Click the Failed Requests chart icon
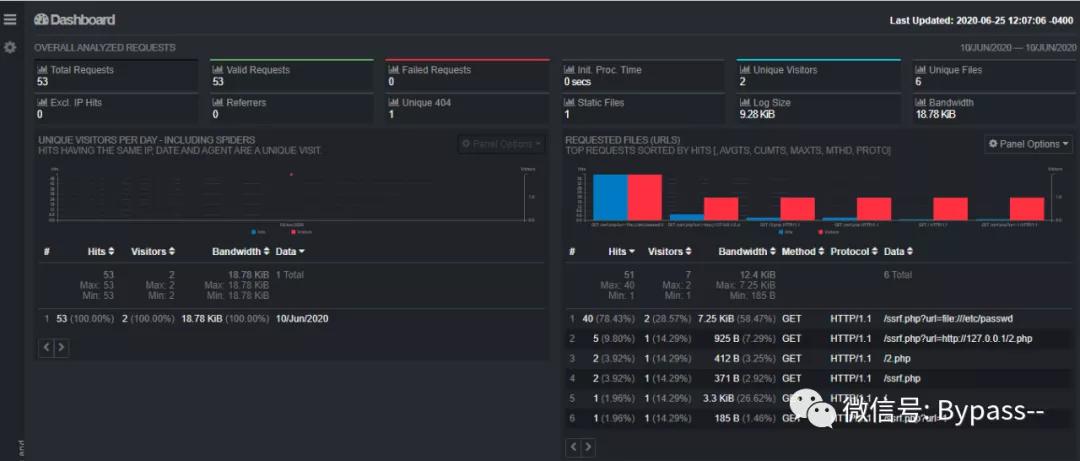Image resolution: width=1080 pixels, height=461 pixels. coord(394,71)
